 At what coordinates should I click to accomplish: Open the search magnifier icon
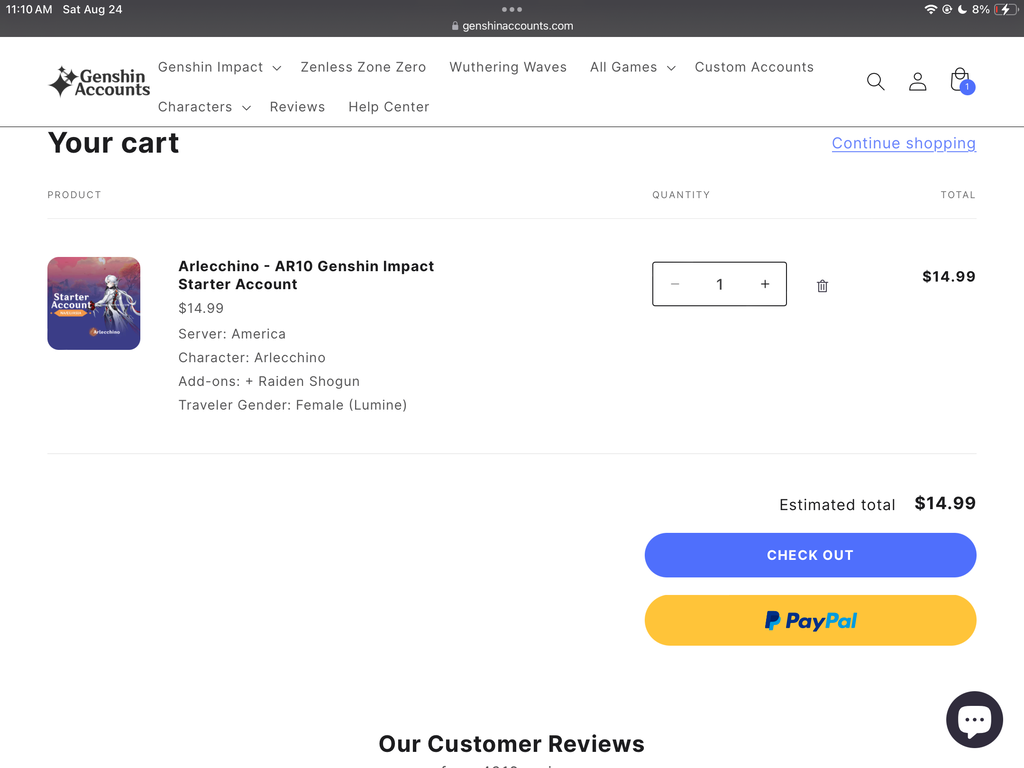click(x=875, y=82)
